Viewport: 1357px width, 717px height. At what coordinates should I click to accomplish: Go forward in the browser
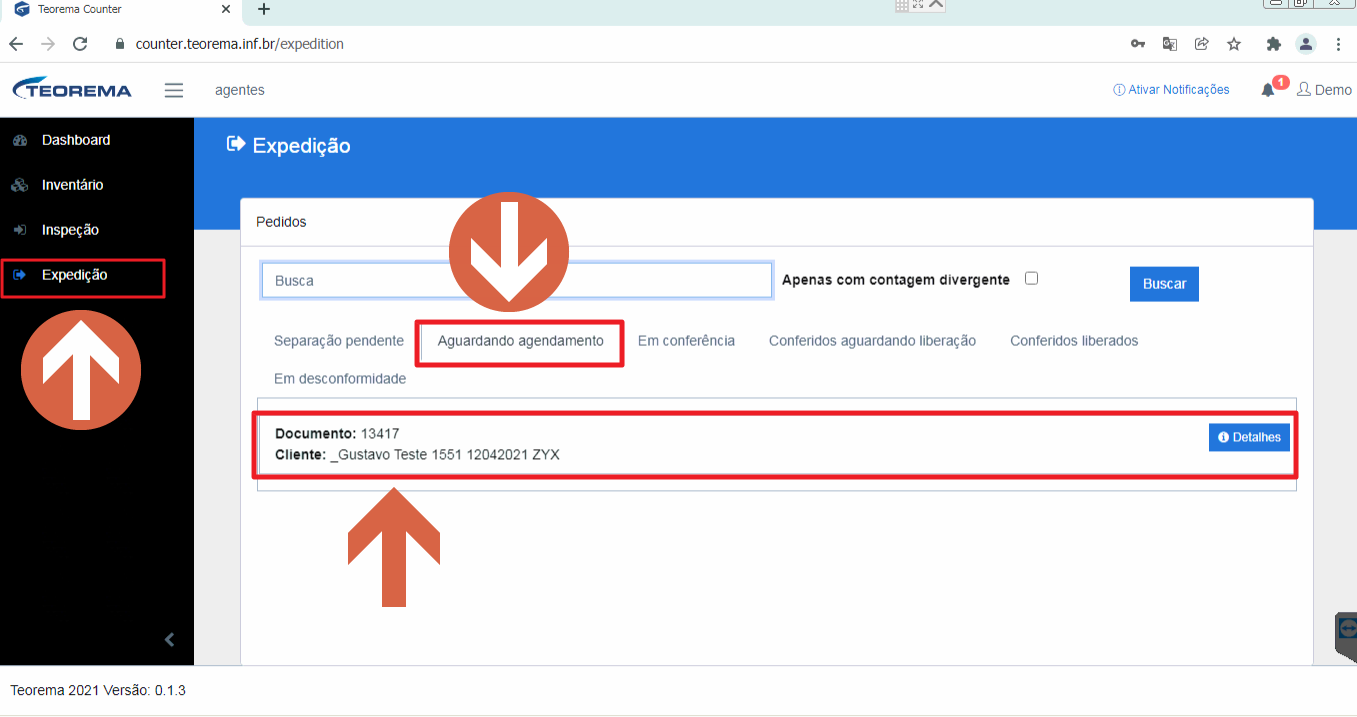point(48,44)
